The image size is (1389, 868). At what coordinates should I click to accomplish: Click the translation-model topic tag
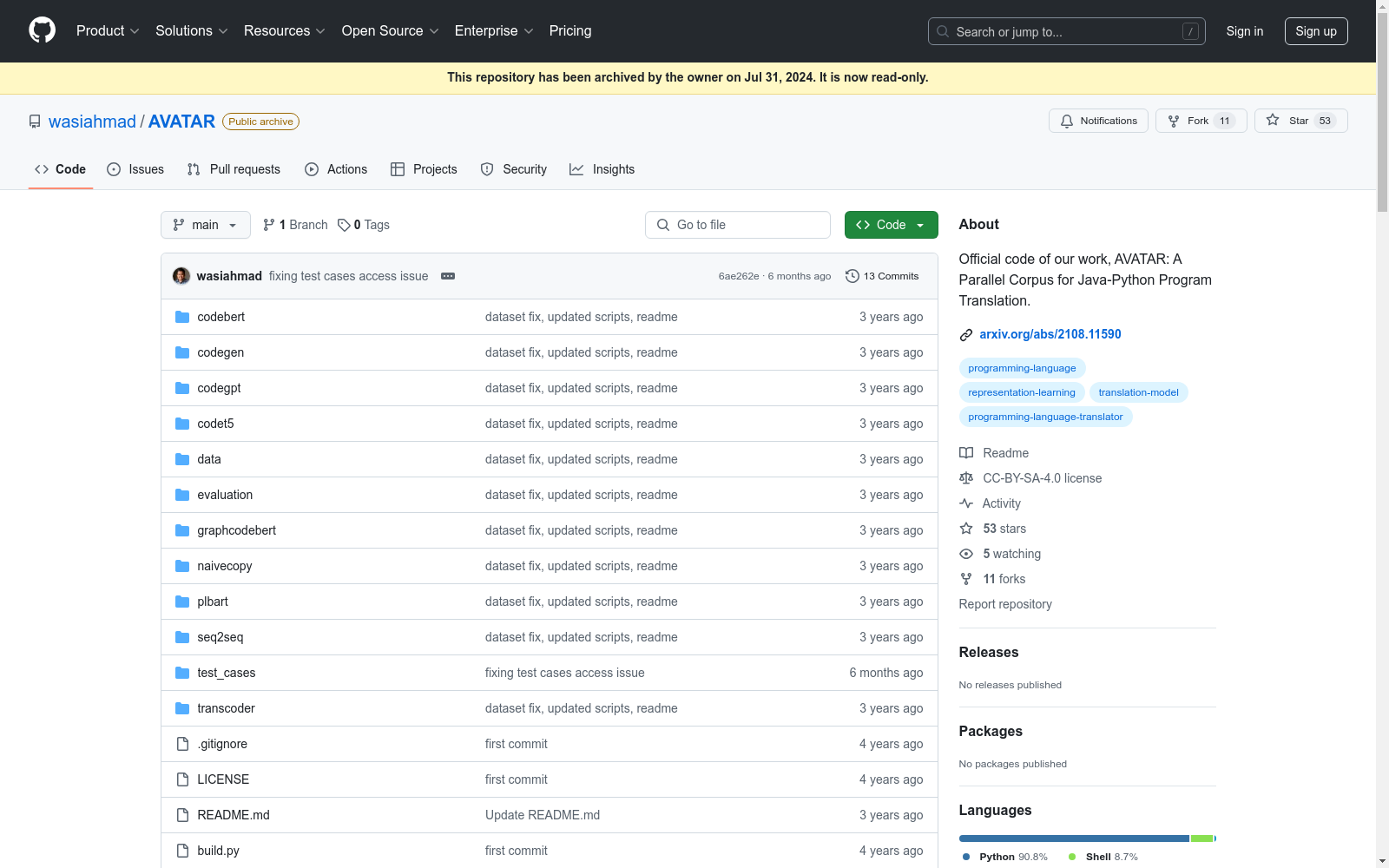(1138, 392)
